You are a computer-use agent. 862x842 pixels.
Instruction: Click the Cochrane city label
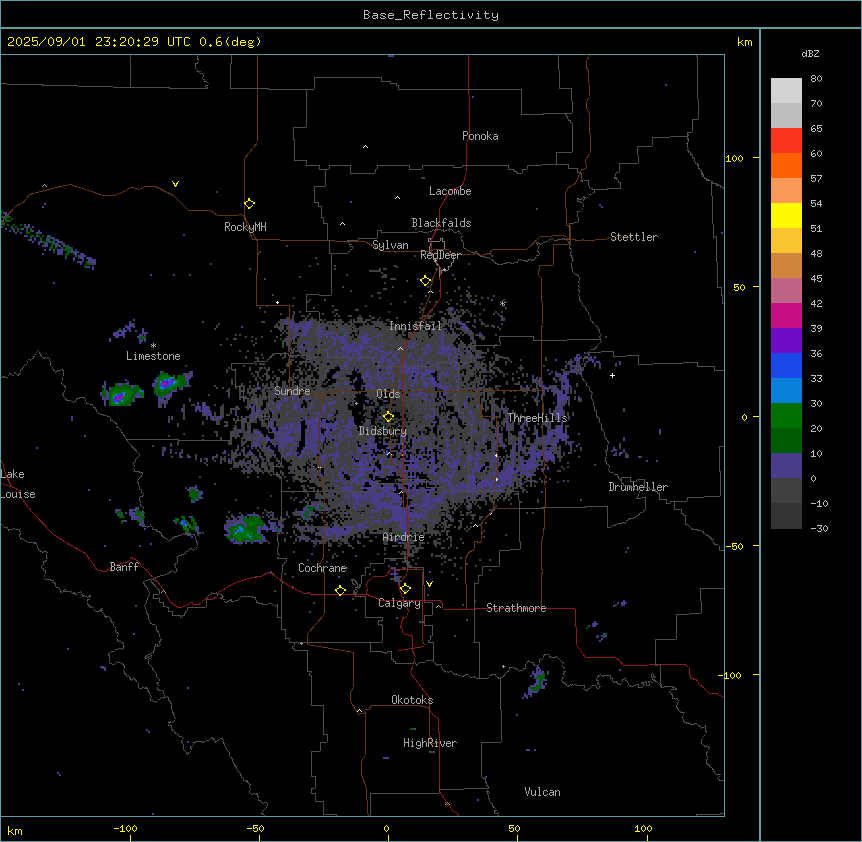click(322, 568)
